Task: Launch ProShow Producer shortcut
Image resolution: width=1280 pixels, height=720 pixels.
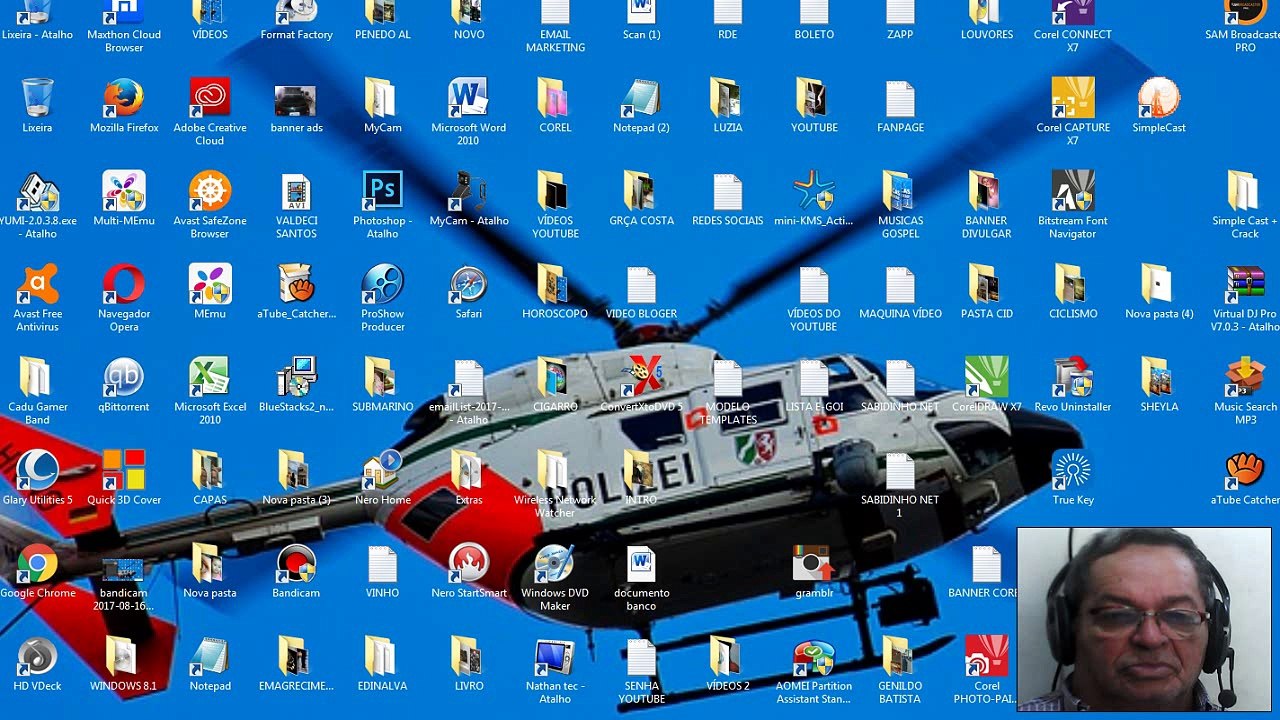Action: (x=382, y=285)
